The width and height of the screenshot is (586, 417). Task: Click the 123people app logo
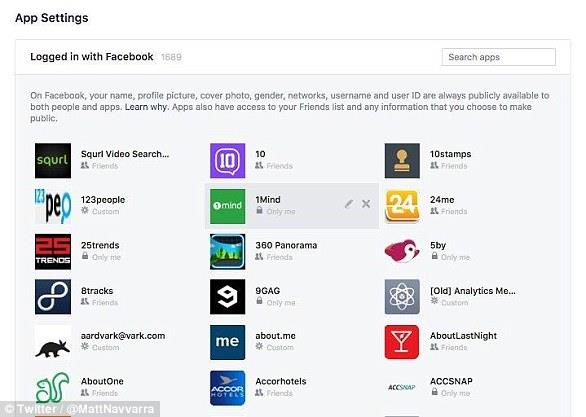pos(53,206)
